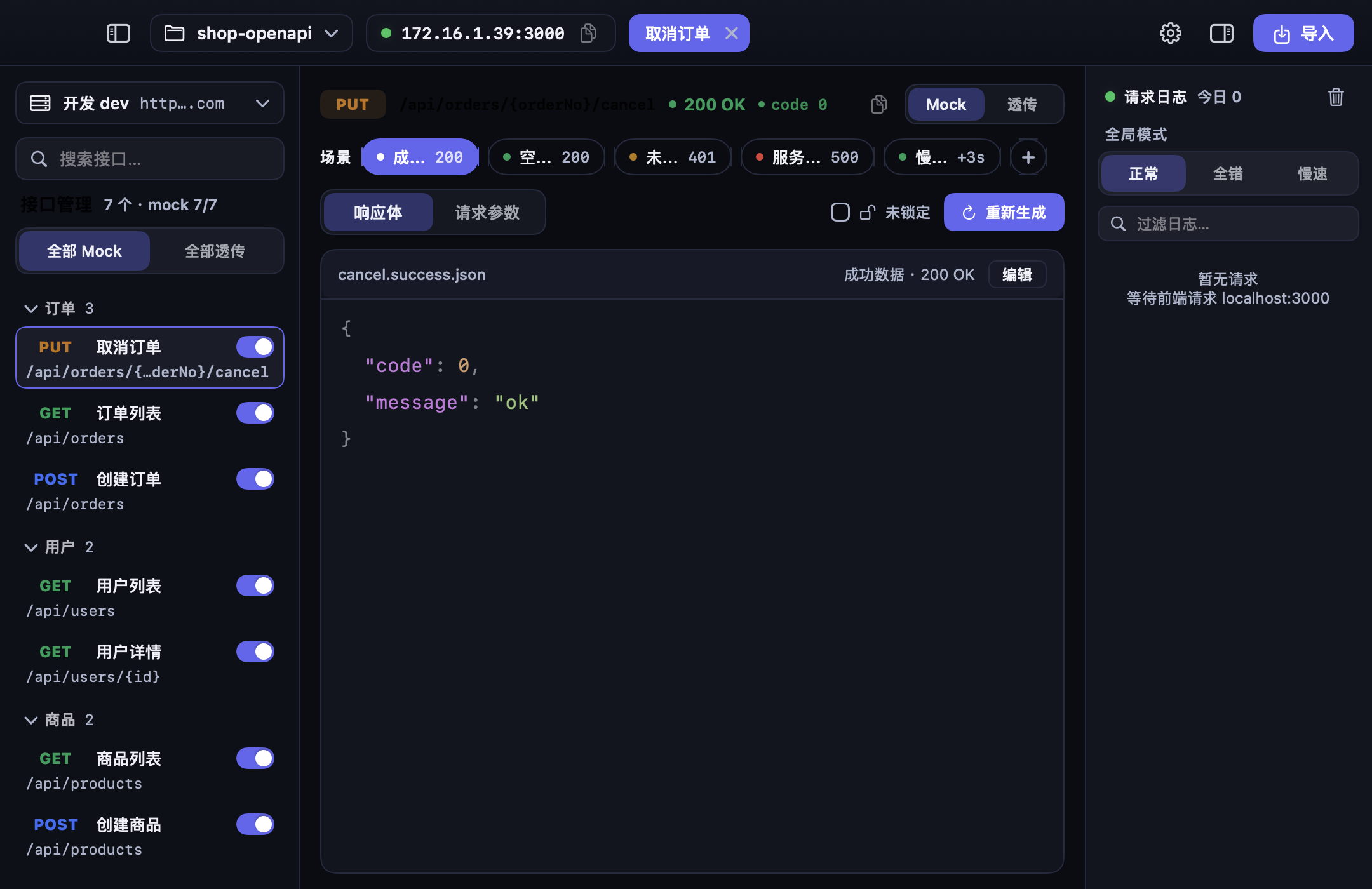
Task: Toggle mock switch for 用户详情
Action: coord(255,652)
